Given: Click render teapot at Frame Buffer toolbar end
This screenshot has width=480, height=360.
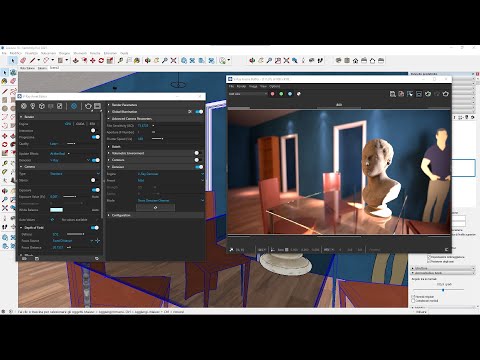Looking at the screenshot, I should pos(446,94).
